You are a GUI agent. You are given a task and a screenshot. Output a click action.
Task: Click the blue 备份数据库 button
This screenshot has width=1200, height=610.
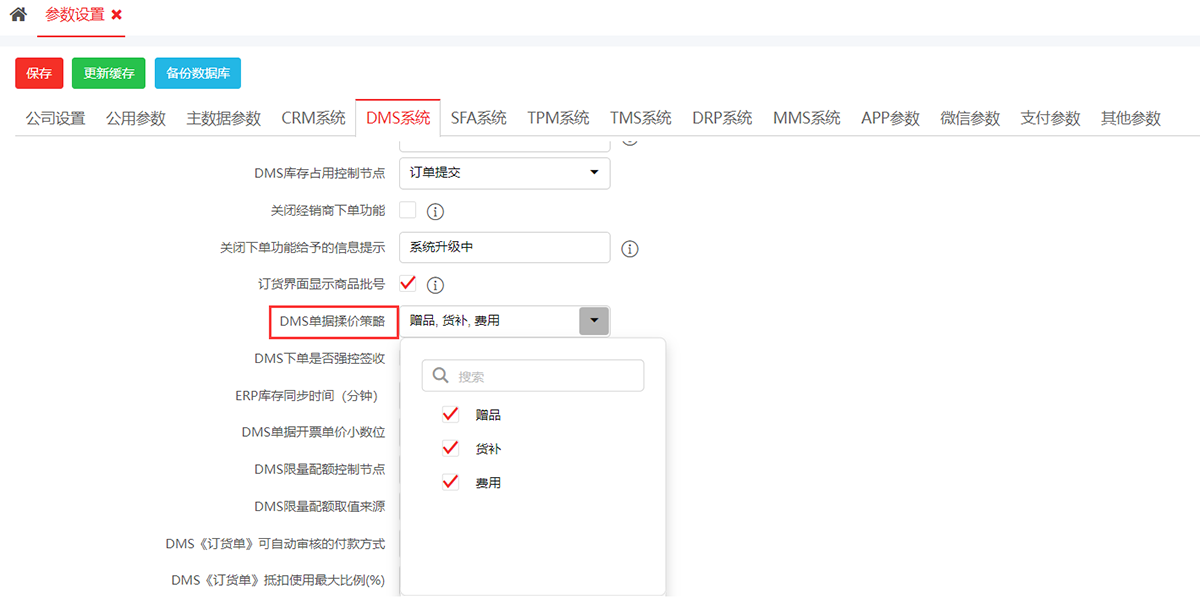click(197, 73)
